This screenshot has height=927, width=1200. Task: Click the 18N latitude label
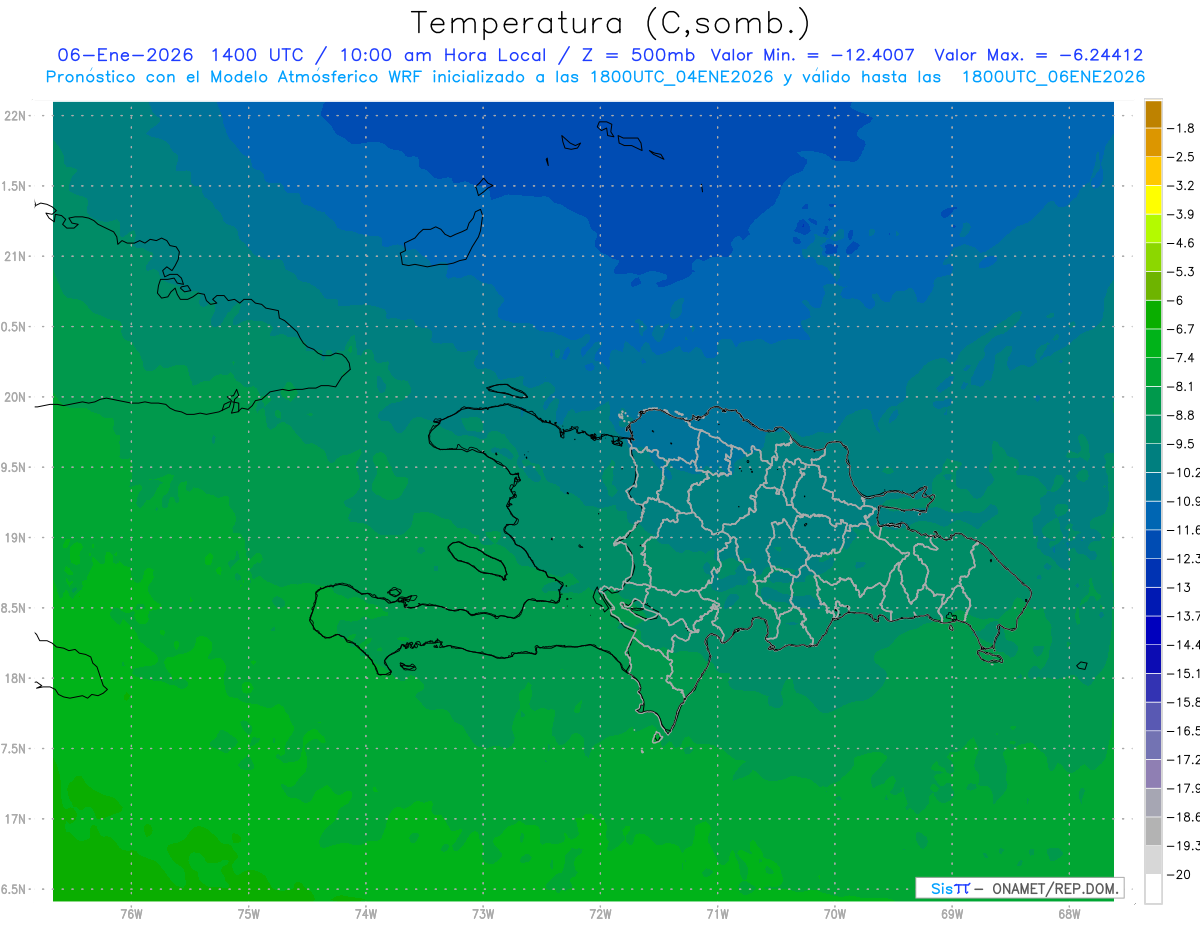click(x=15, y=678)
